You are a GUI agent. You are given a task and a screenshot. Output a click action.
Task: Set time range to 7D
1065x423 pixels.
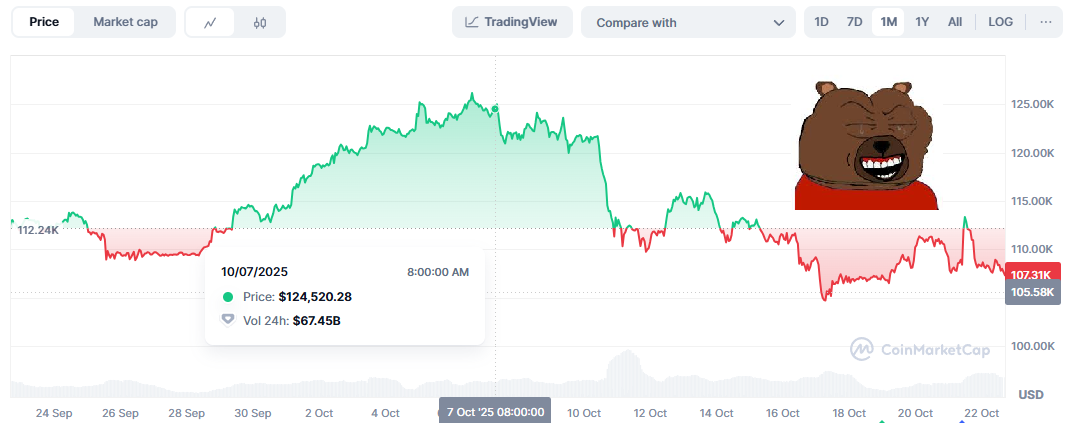tap(854, 22)
